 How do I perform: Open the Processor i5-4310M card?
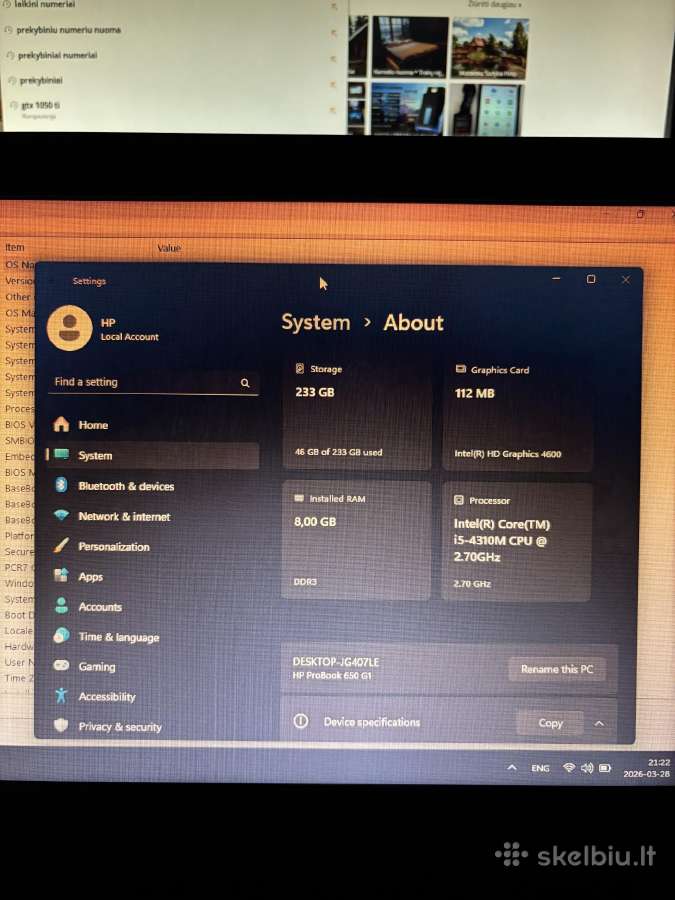coord(516,542)
